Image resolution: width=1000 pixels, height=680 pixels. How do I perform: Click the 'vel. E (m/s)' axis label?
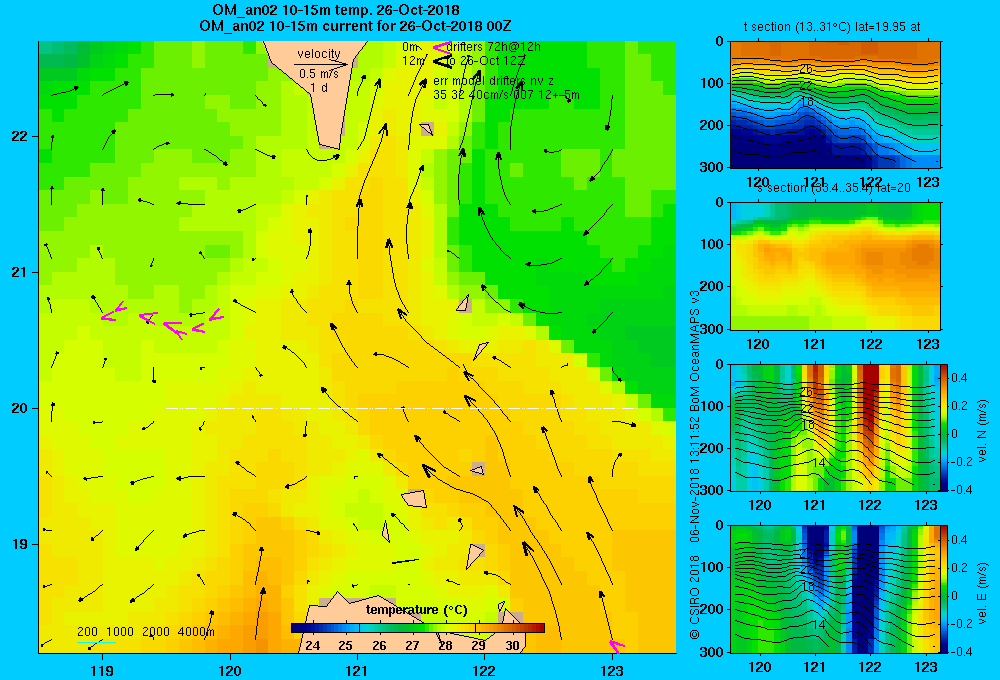(x=983, y=593)
